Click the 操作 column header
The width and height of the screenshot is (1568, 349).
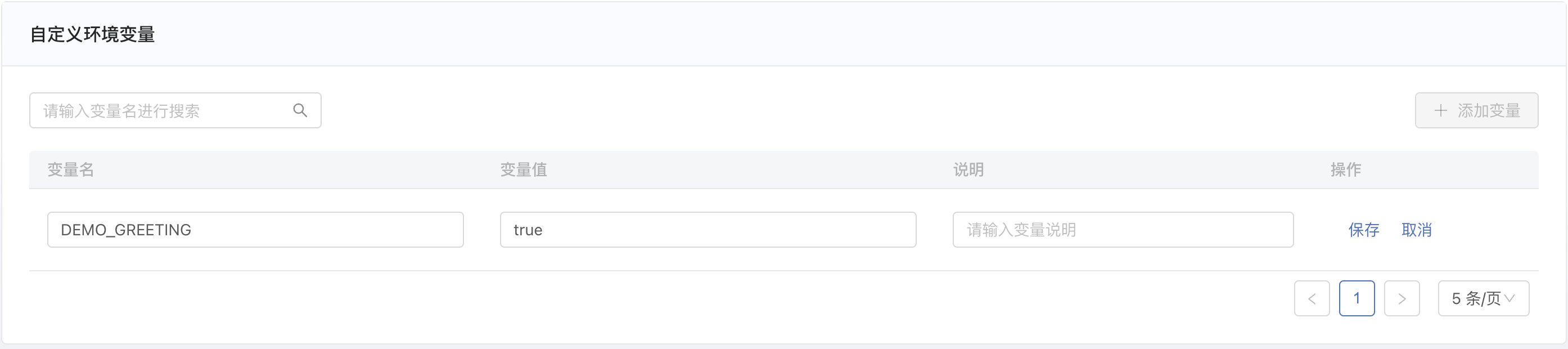click(1346, 169)
